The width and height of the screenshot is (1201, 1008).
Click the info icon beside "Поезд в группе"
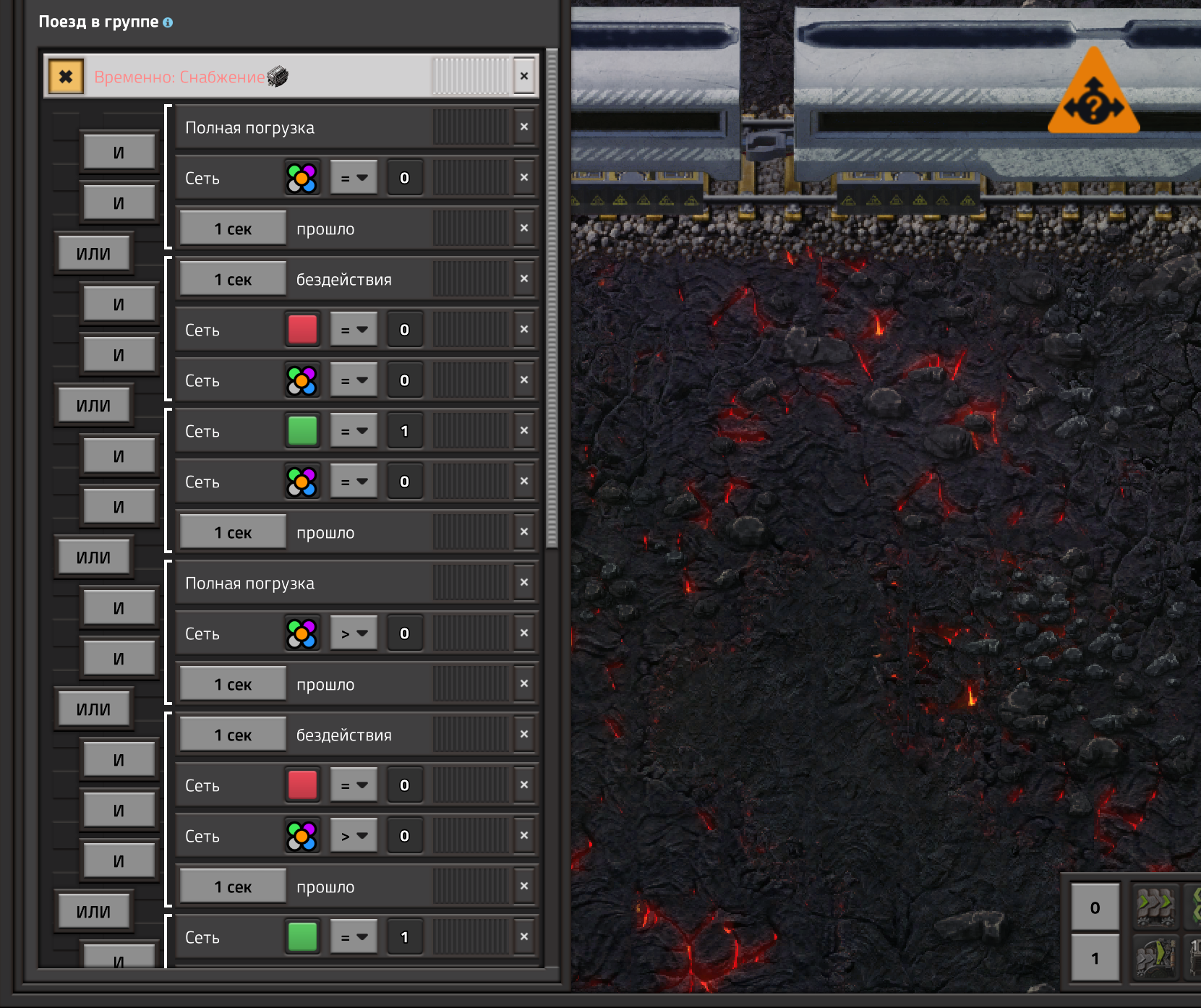[168, 22]
